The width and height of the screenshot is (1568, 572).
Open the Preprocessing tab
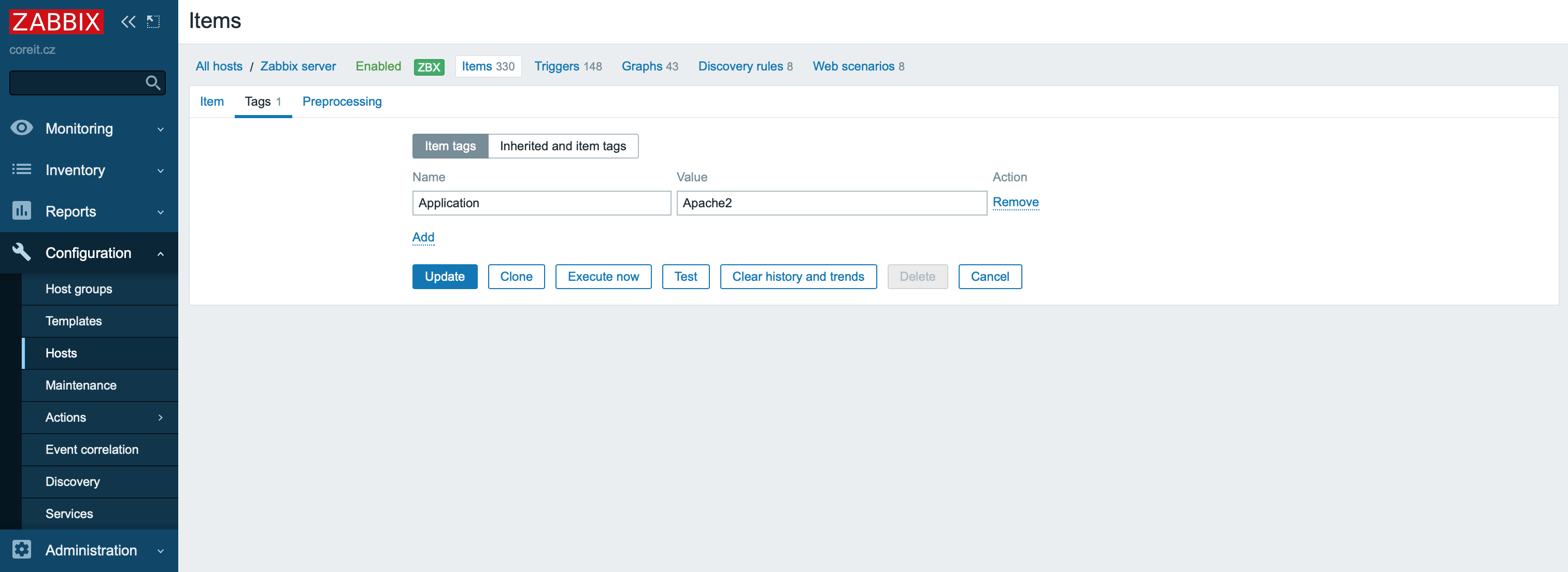pos(342,102)
